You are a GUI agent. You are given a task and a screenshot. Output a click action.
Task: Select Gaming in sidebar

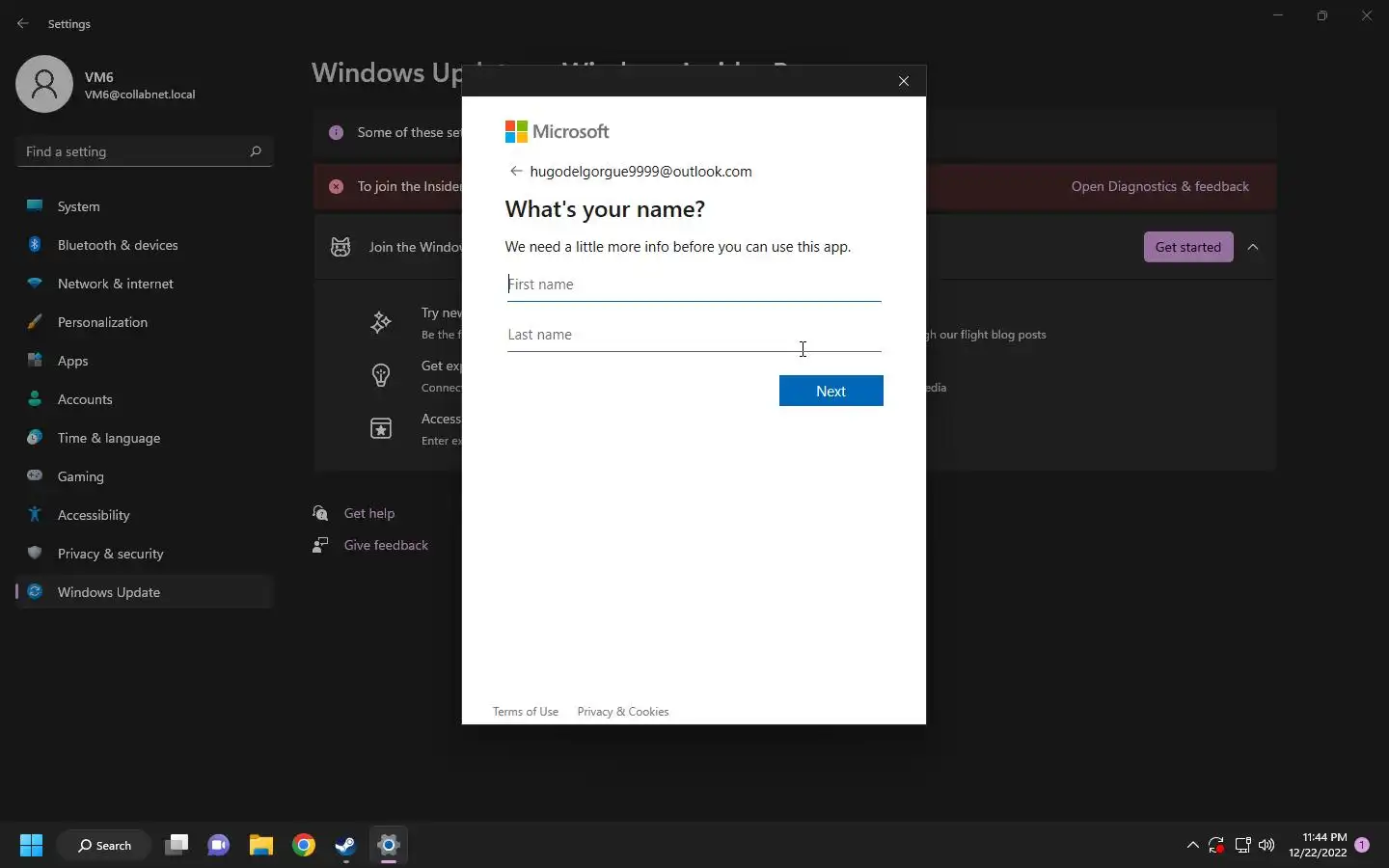point(145,476)
